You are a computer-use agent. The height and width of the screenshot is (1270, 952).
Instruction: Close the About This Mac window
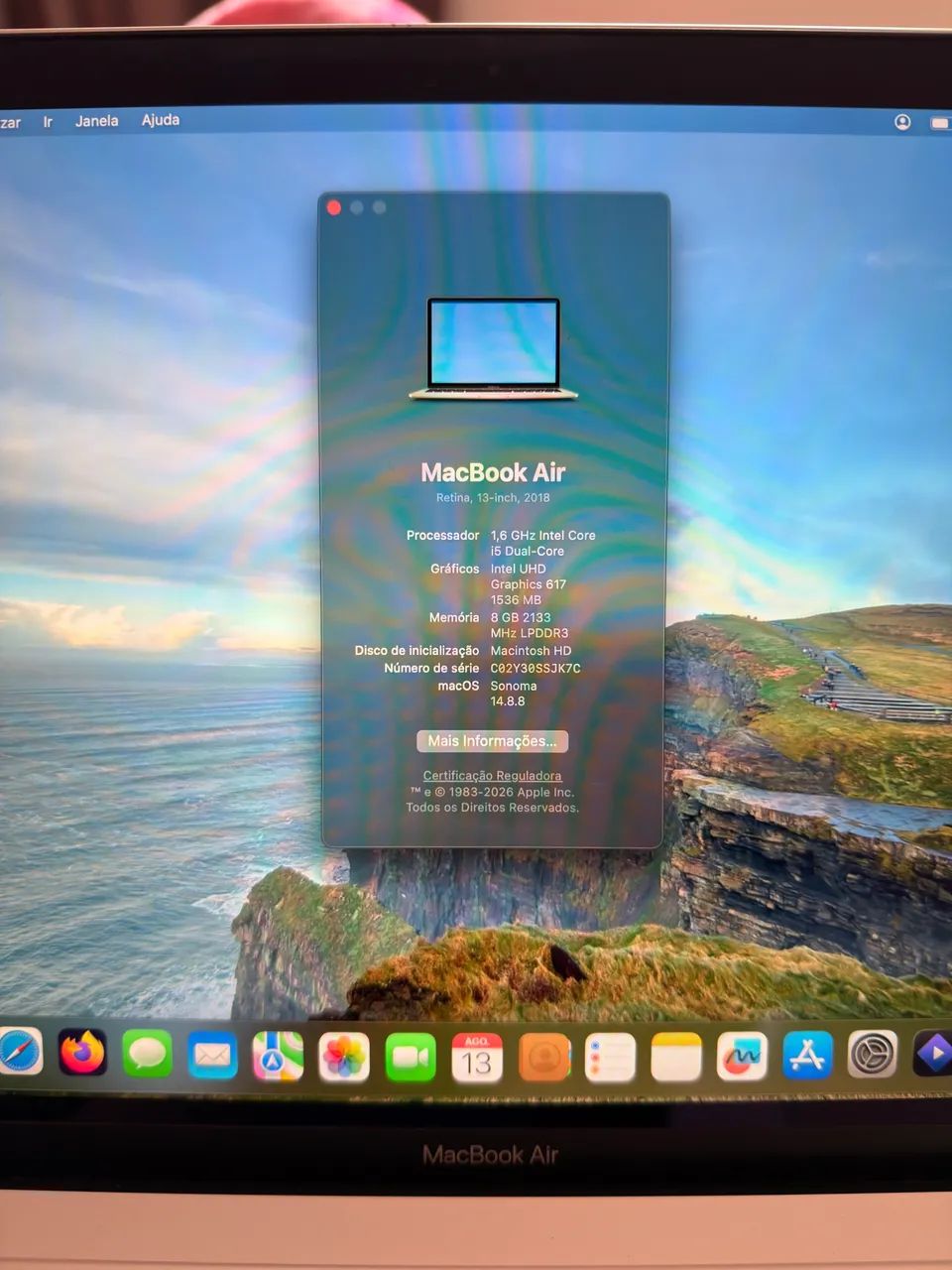click(334, 207)
